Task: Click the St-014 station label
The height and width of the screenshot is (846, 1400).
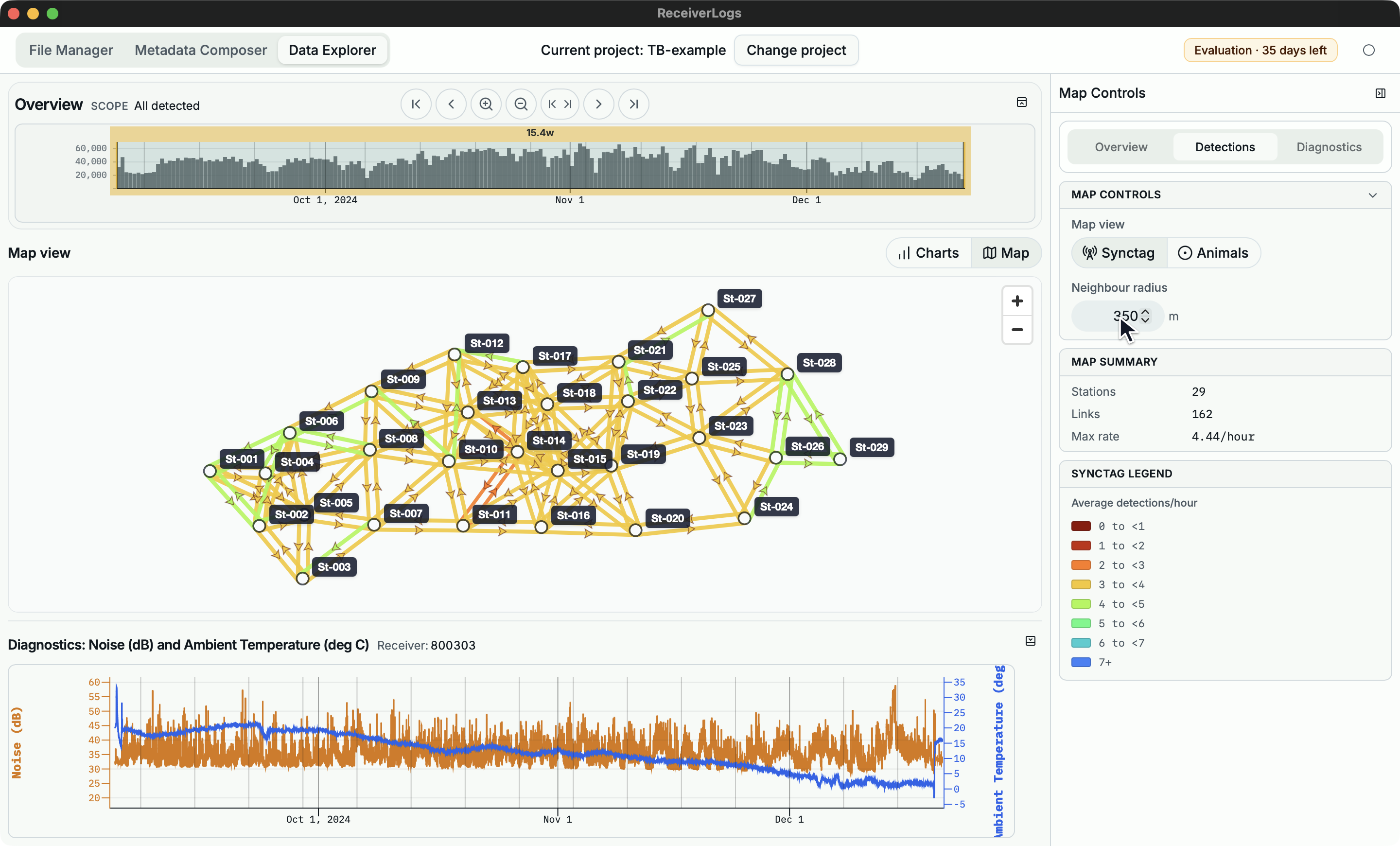Action: (549, 441)
